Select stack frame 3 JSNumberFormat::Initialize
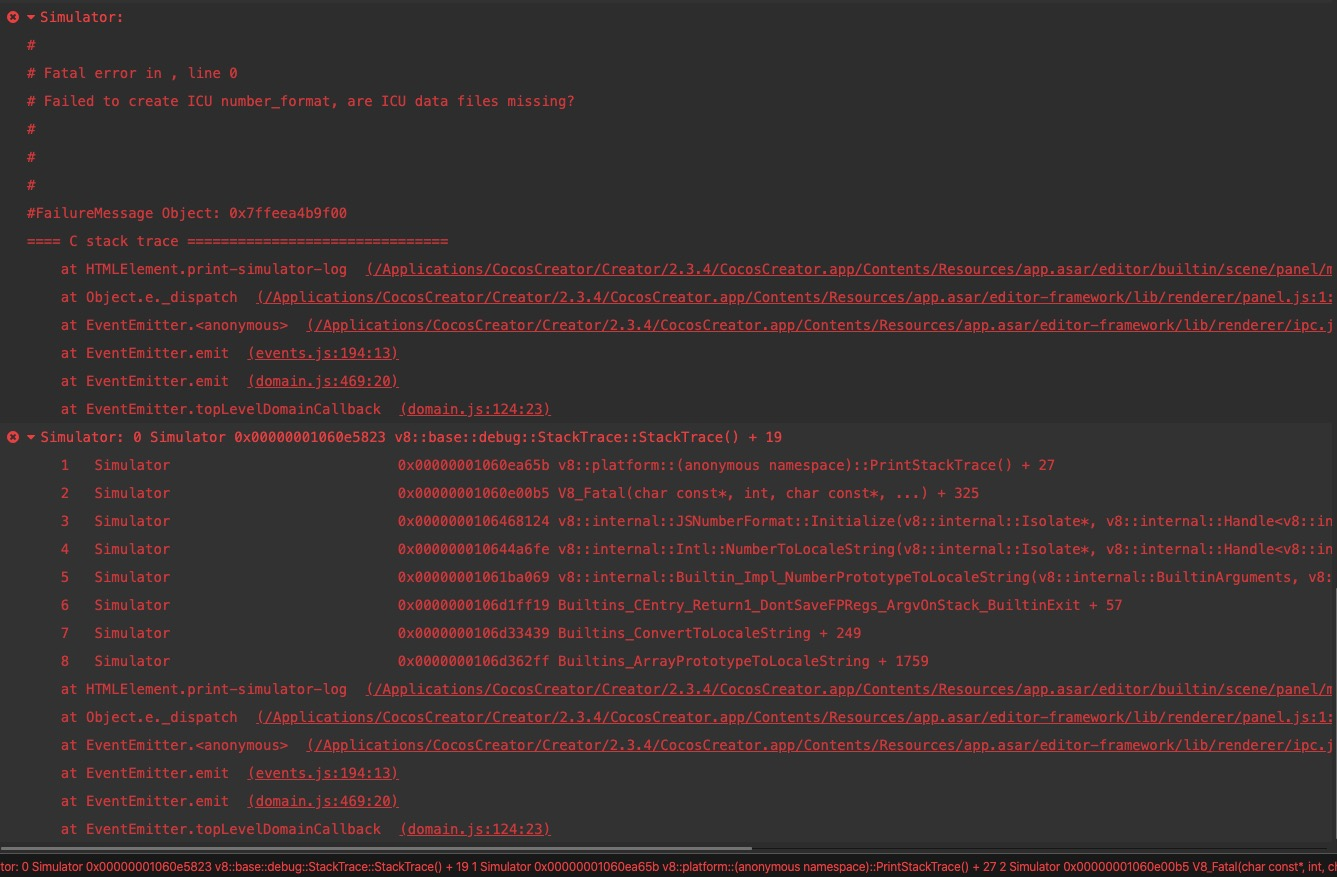1337x877 pixels. [698, 521]
